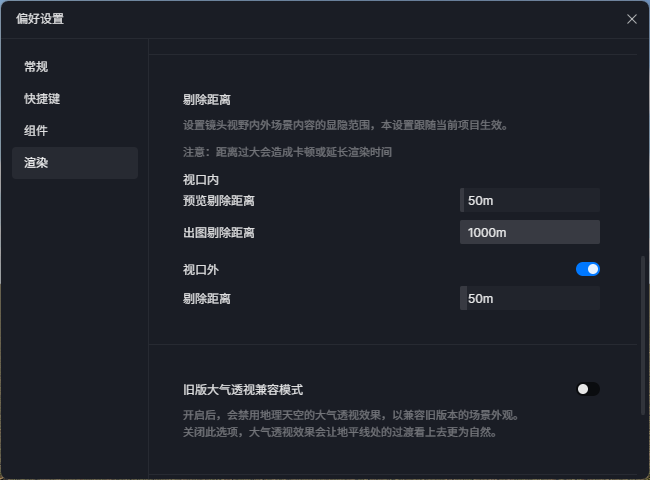This screenshot has height=480, width=650.
Task: Click the 预览剔除距离 50m value field
Action: pyautogui.click(x=530, y=200)
